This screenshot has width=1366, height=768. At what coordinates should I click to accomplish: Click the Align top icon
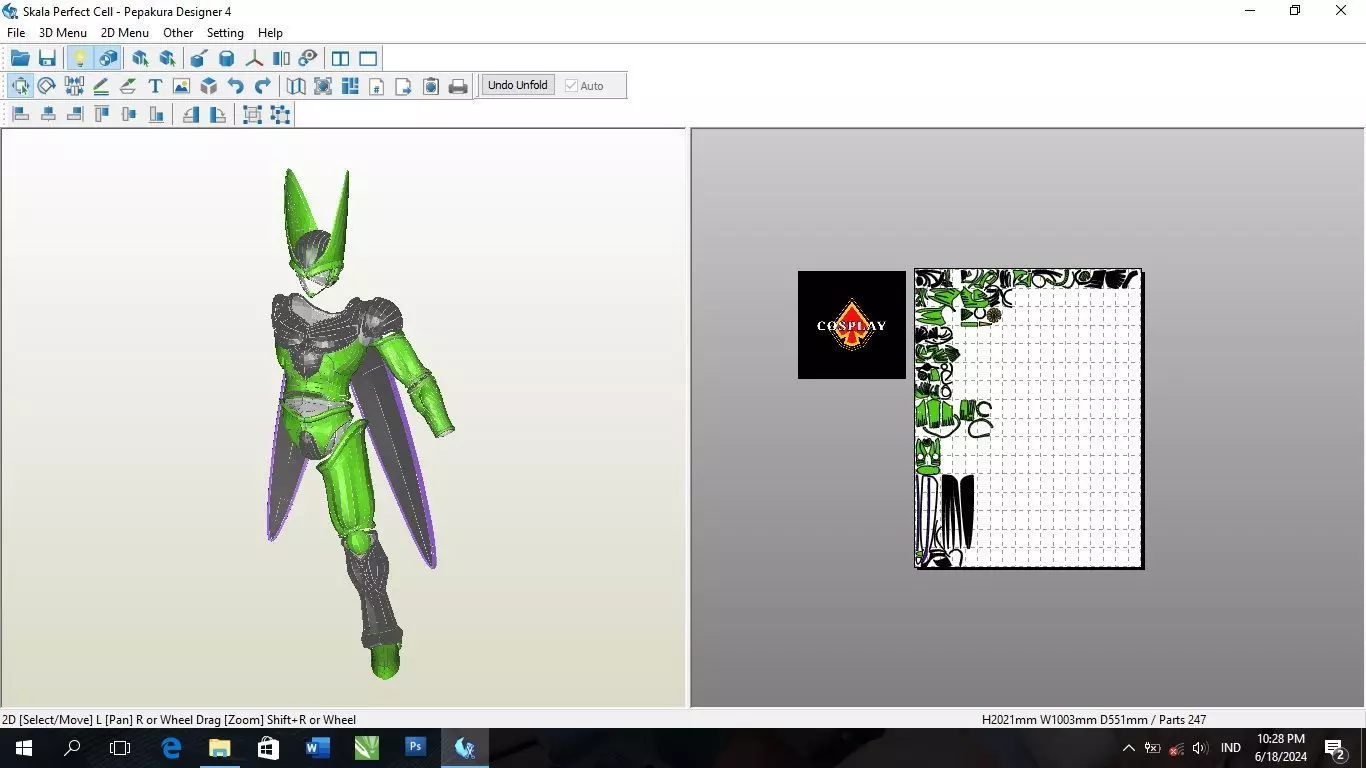(x=101, y=114)
